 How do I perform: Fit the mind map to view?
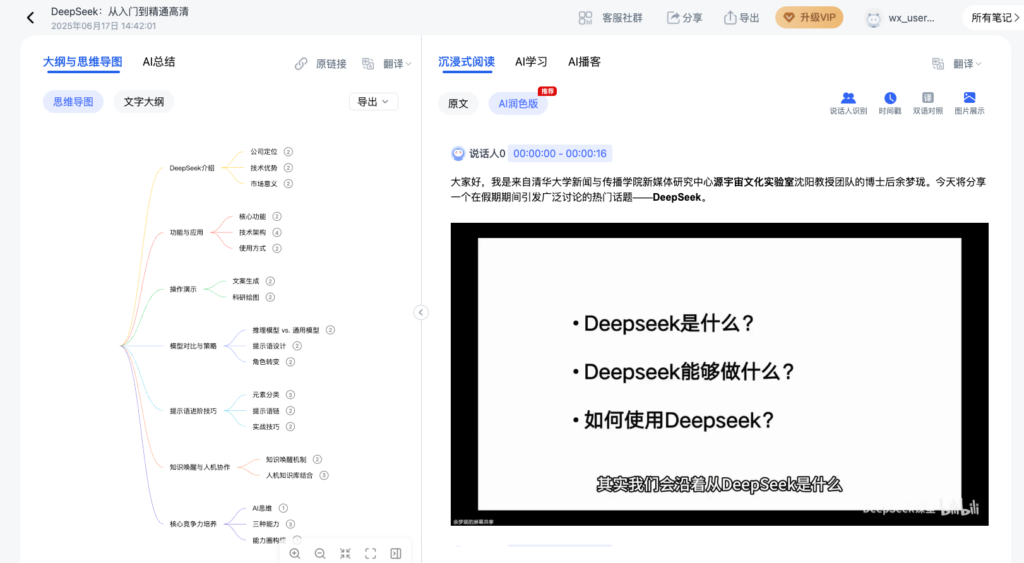tap(345, 553)
